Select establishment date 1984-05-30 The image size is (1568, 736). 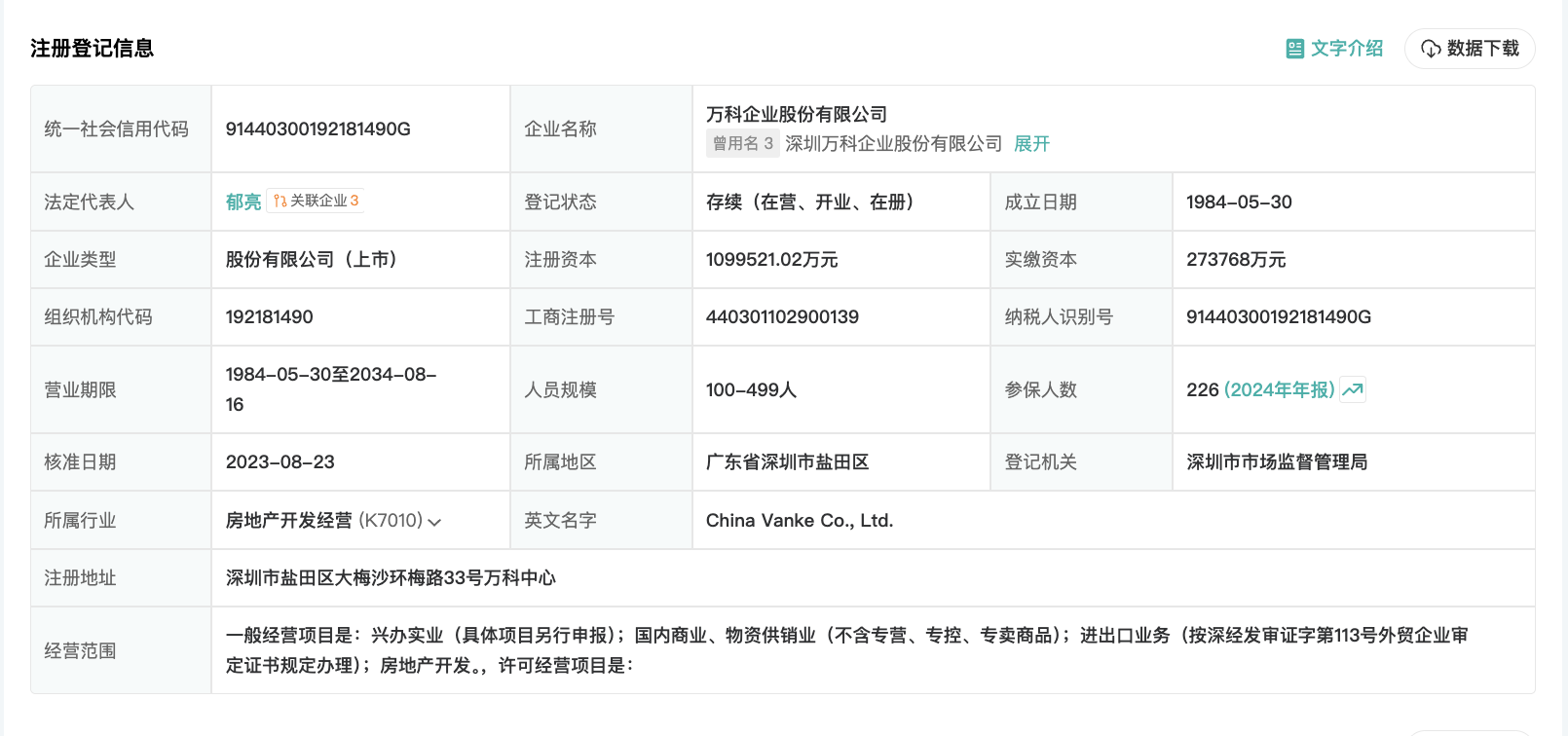[x=1239, y=202]
